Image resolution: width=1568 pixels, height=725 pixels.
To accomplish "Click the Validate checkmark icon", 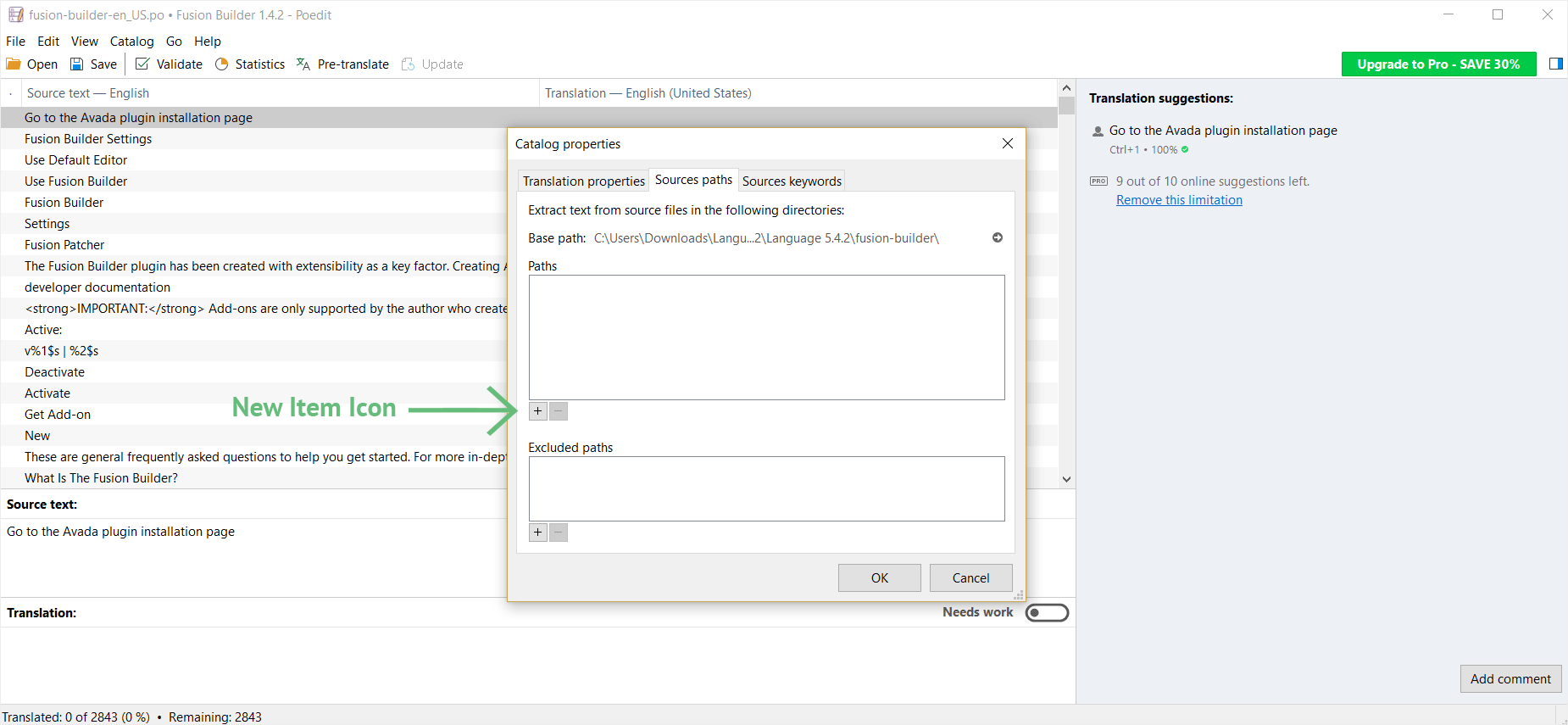I will pyautogui.click(x=142, y=64).
